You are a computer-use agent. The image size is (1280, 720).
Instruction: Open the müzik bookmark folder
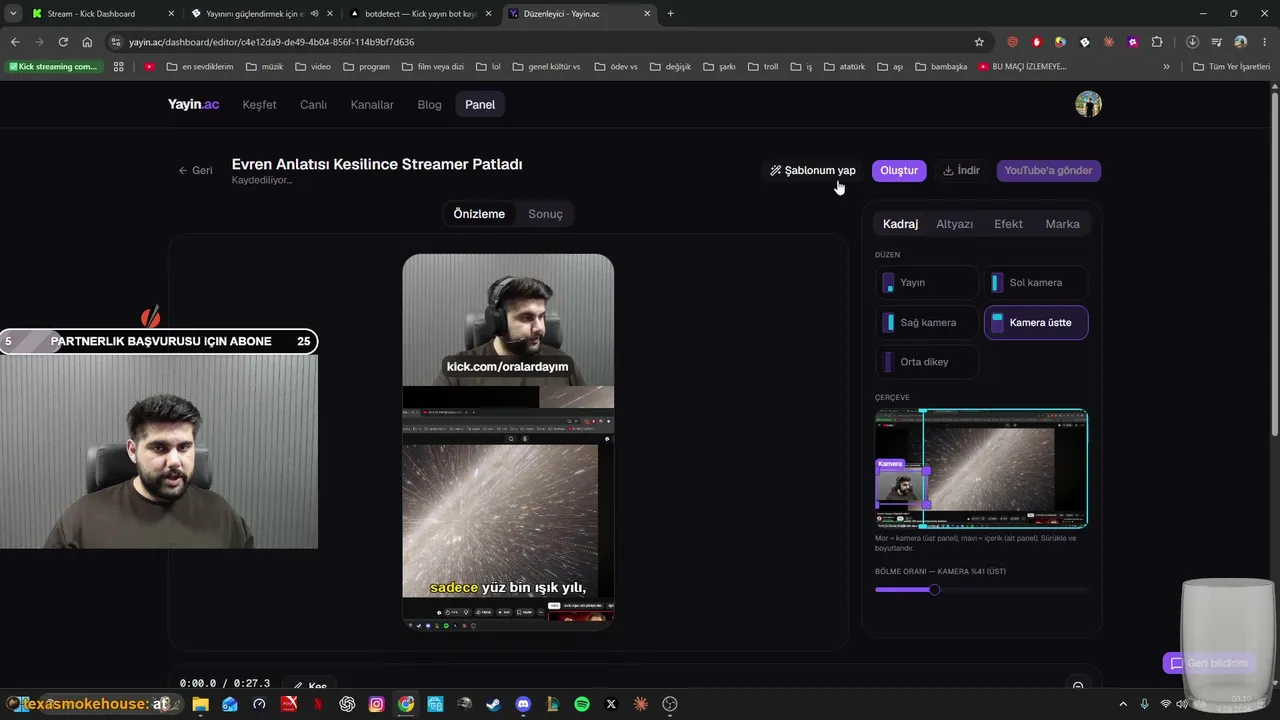(264, 67)
